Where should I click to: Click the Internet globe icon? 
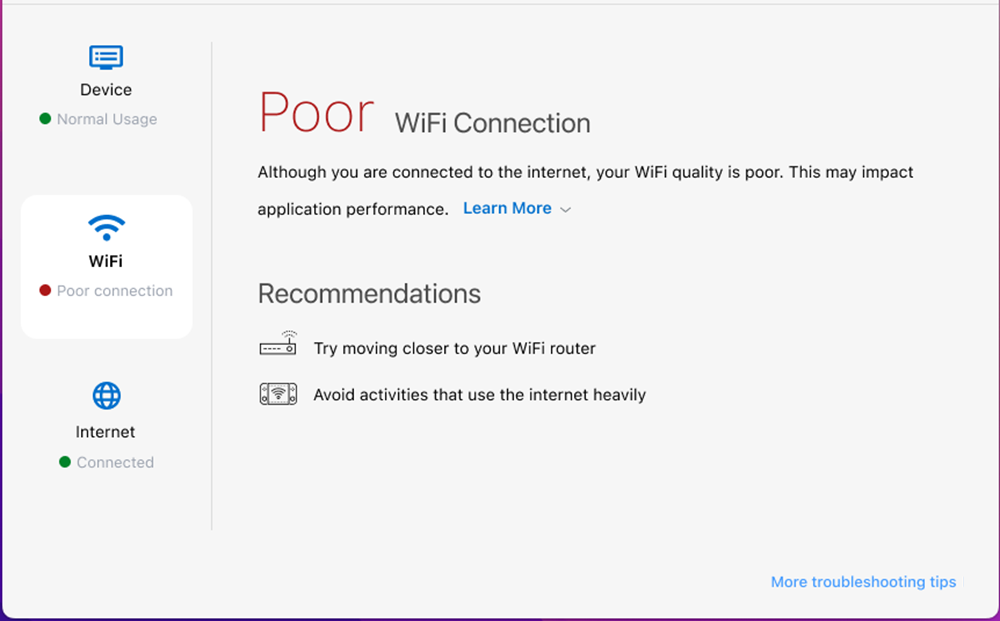tap(106, 396)
